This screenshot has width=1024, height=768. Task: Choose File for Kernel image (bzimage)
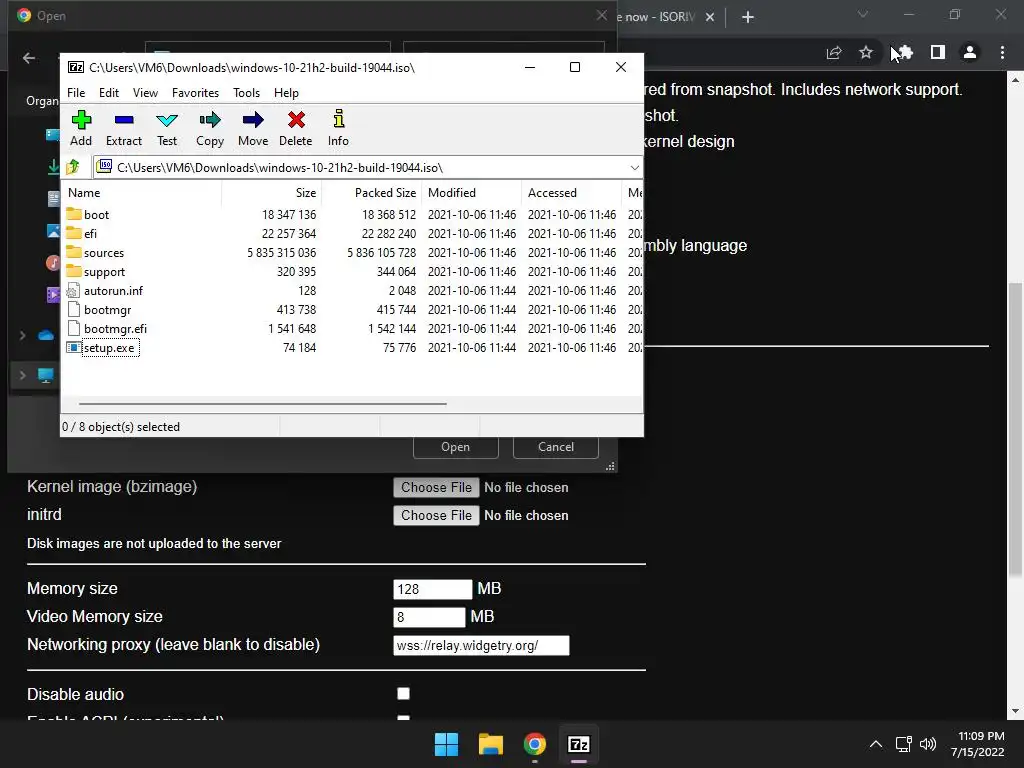pyautogui.click(x=436, y=487)
